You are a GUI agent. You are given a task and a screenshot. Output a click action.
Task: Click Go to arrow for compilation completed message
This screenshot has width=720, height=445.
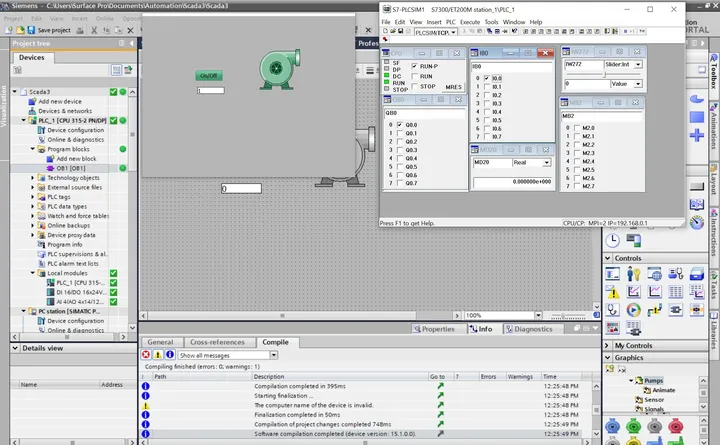[440, 386]
